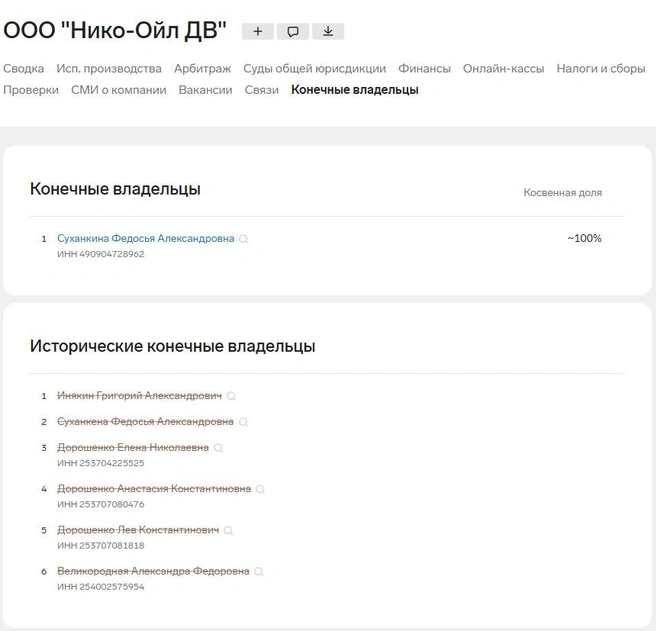Open historical owner Великородная Александра Федоровна
Image resolution: width=656 pixels, height=631 pixels.
coord(153,571)
